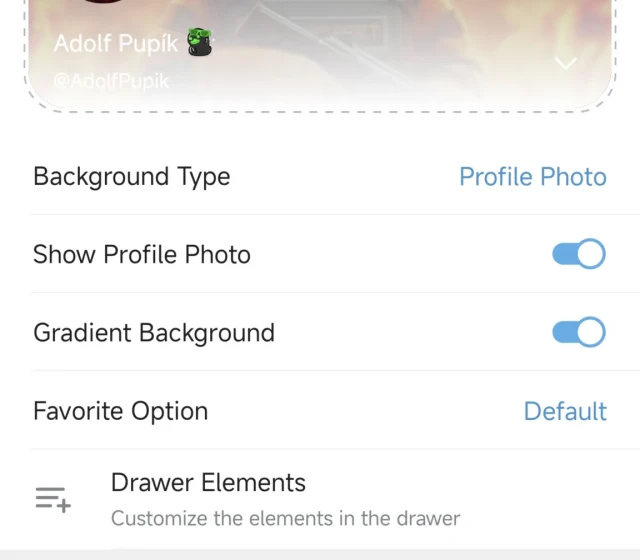Click the drawer header background image preview
The image size is (640, 560).
click(380, 40)
